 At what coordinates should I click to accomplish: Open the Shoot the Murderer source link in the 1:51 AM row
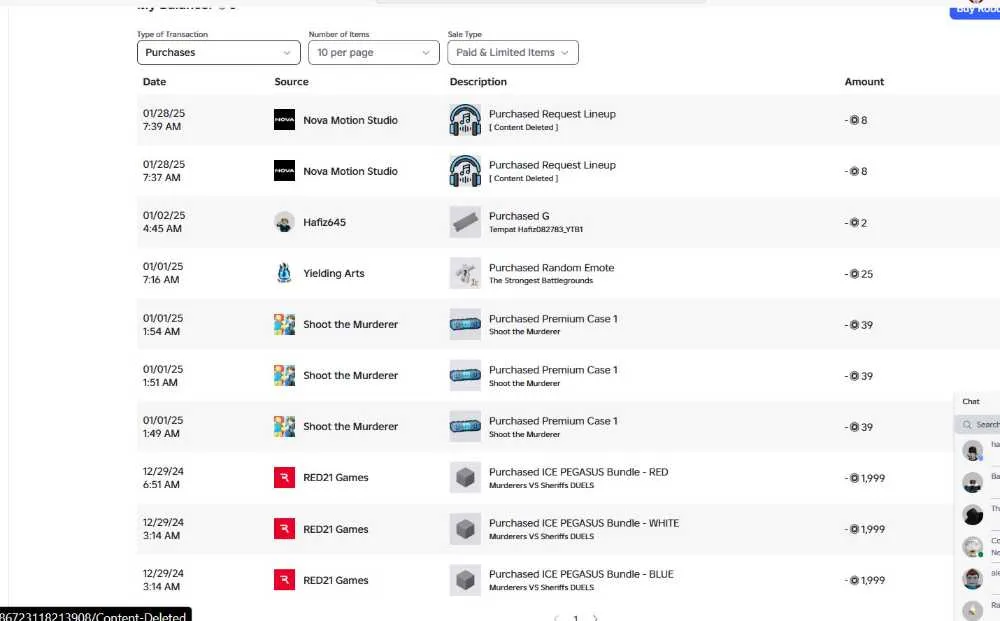[350, 375]
